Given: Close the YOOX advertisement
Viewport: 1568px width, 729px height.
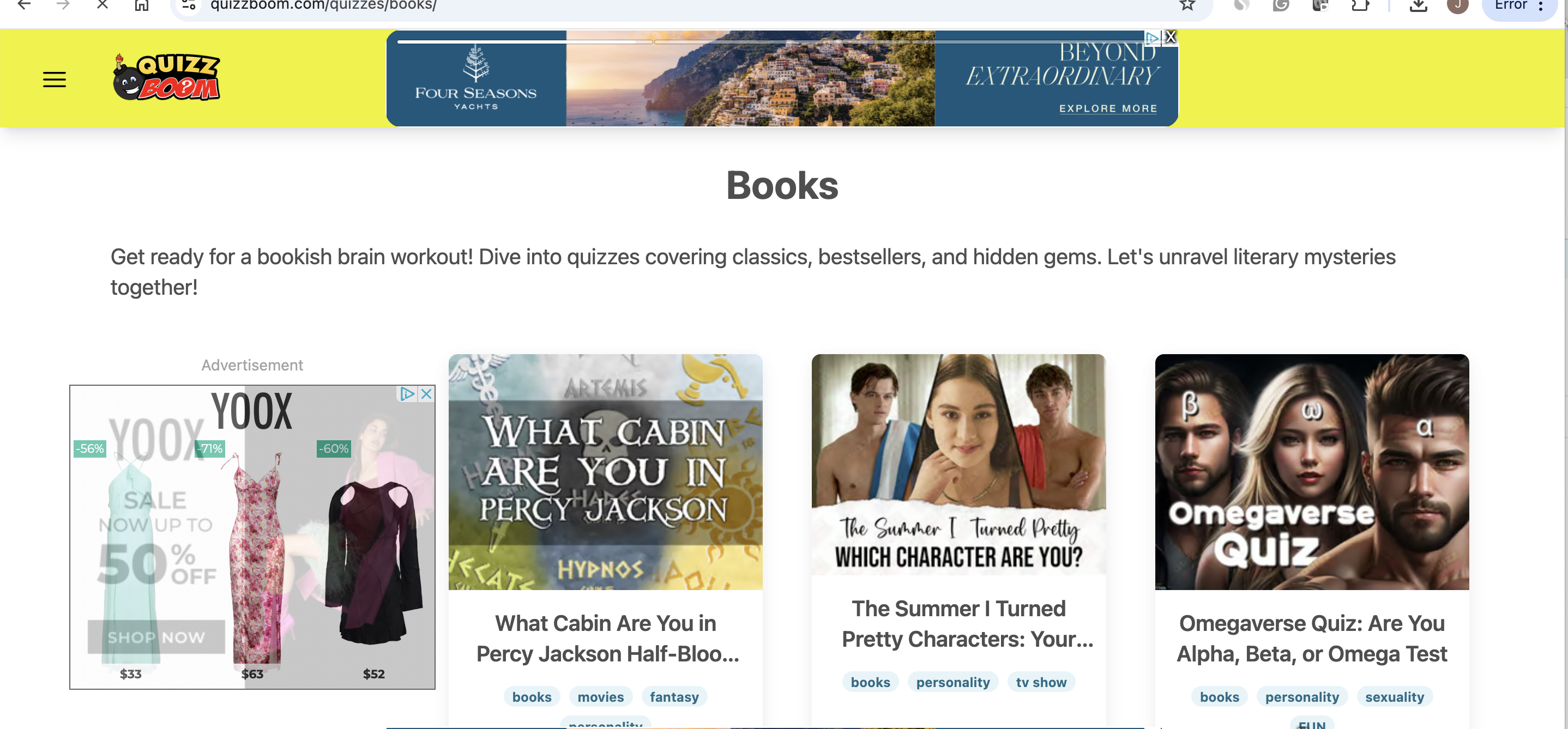Looking at the screenshot, I should pyautogui.click(x=427, y=394).
